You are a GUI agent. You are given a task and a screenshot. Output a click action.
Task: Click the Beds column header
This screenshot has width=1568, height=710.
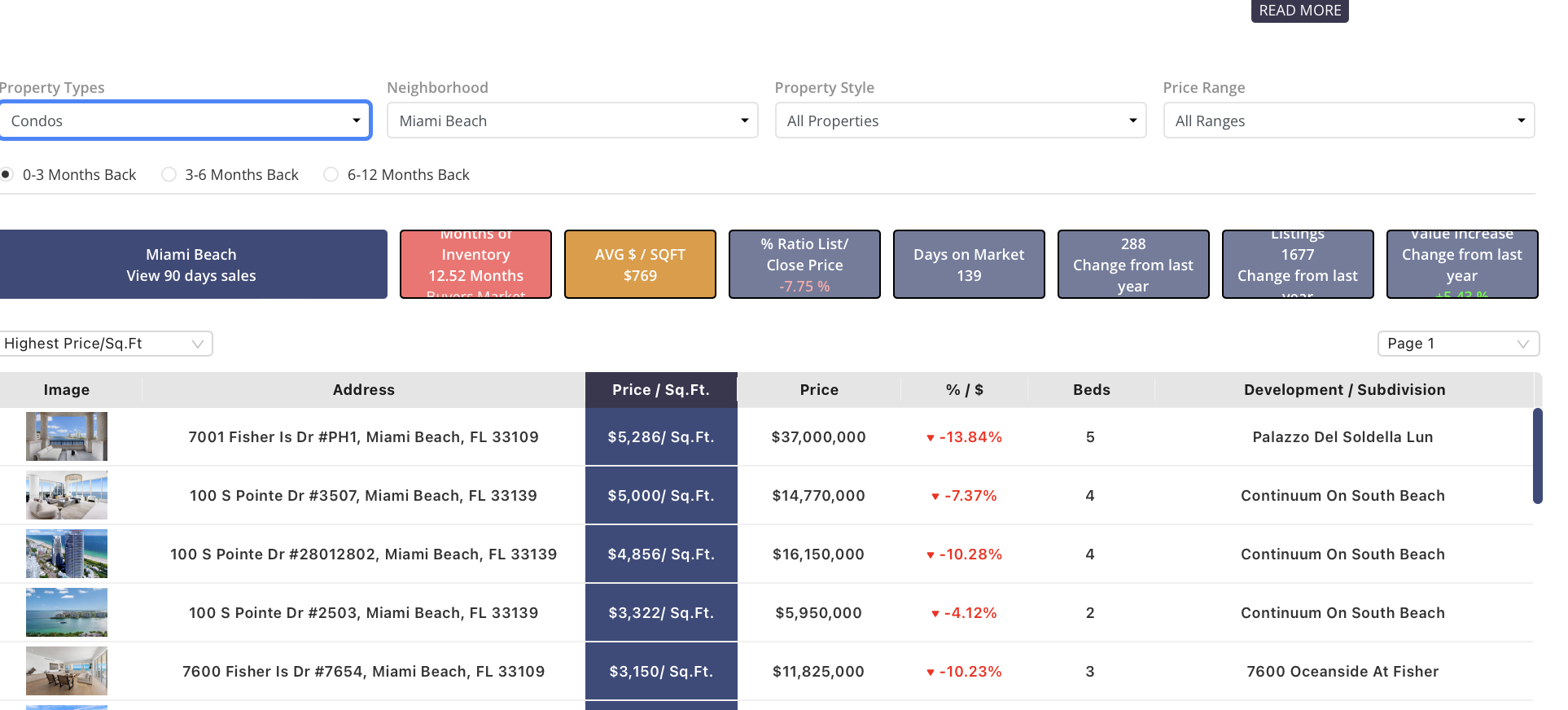[1092, 390]
